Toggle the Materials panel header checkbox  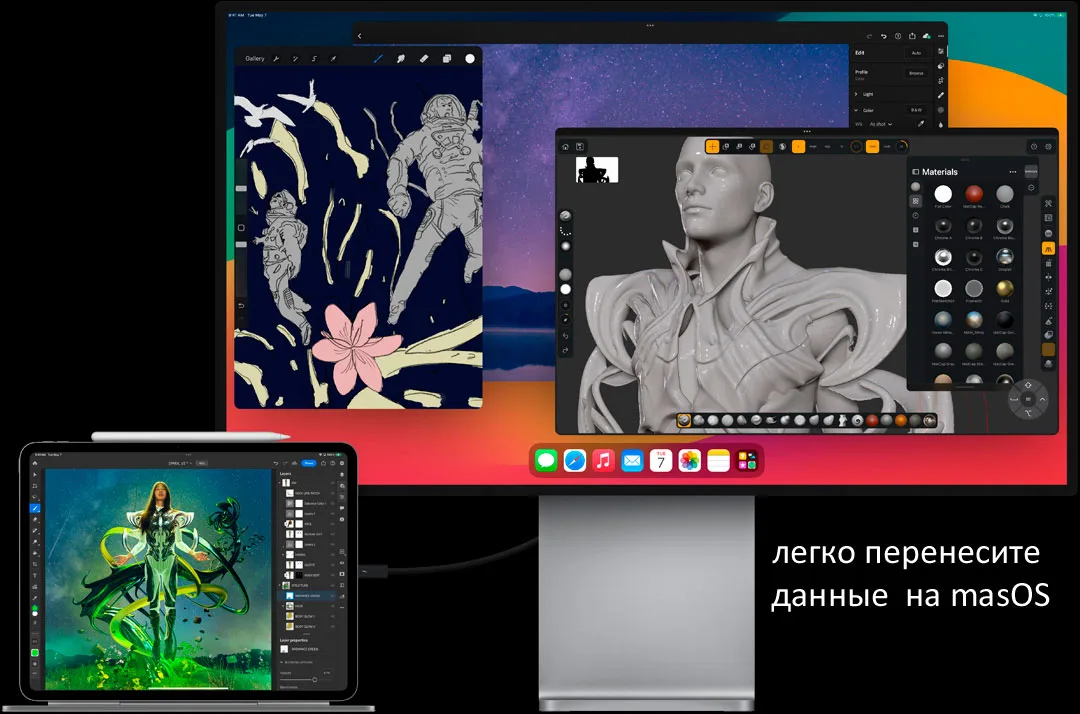pos(915,172)
